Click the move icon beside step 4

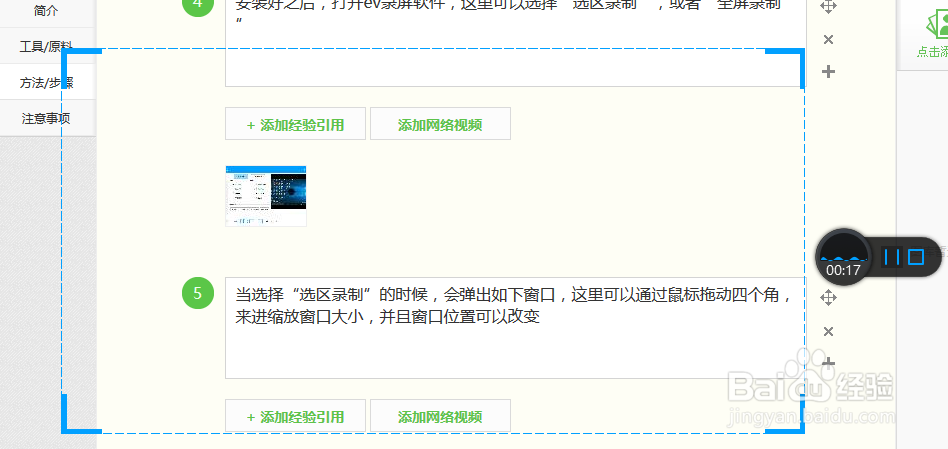pos(829,7)
